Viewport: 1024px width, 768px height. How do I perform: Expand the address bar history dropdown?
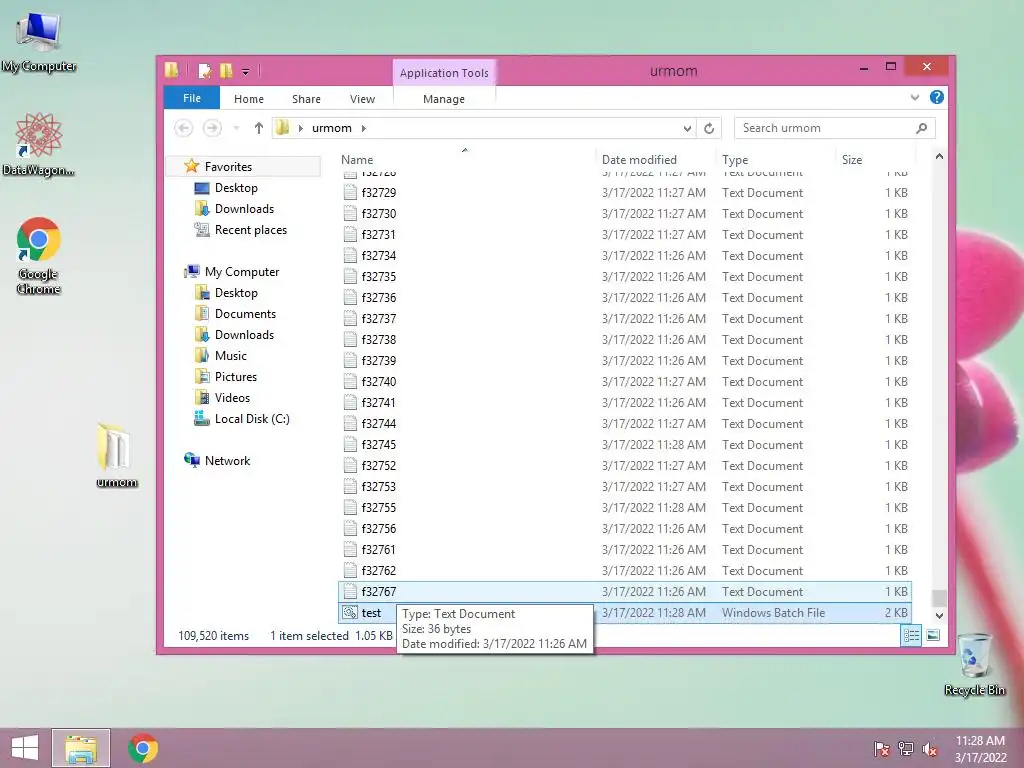tap(687, 129)
